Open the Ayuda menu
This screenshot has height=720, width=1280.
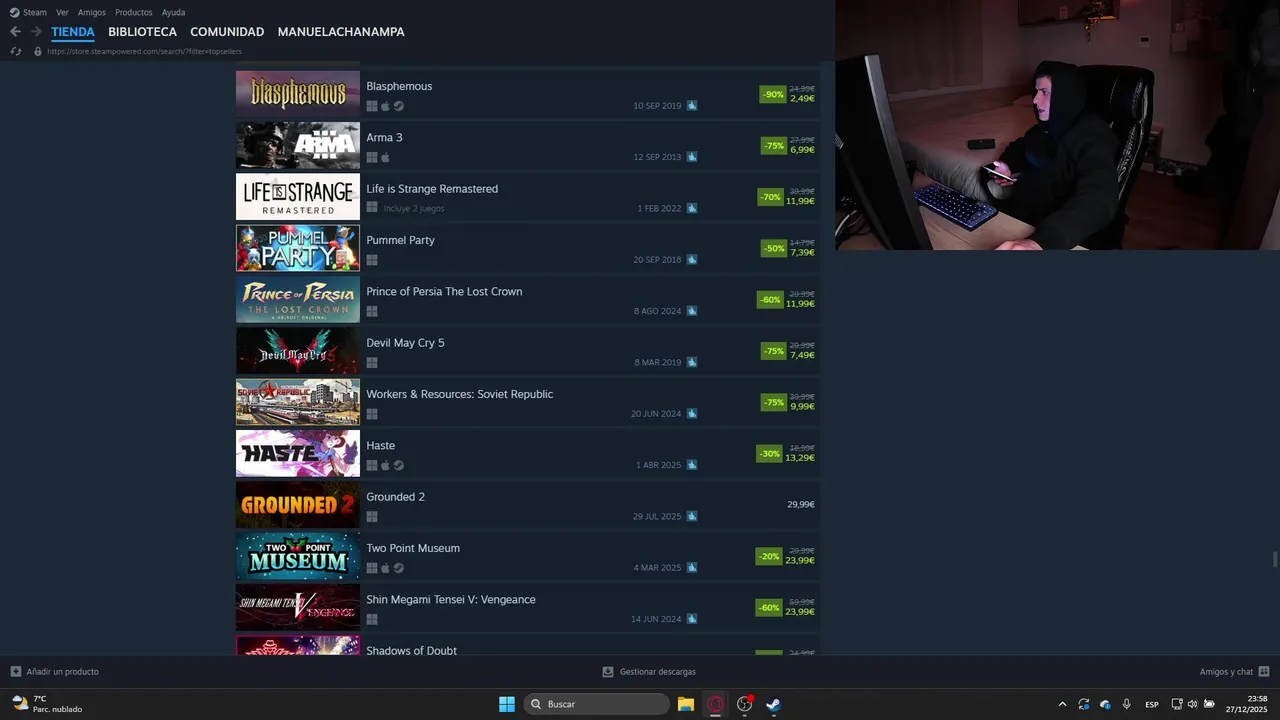tap(173, 12)
